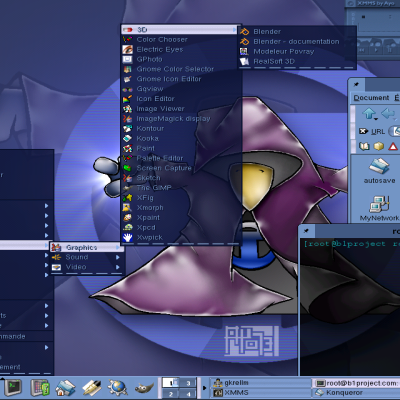Go up one level in Konqueror
400x400 pixels.
point(369,113)
